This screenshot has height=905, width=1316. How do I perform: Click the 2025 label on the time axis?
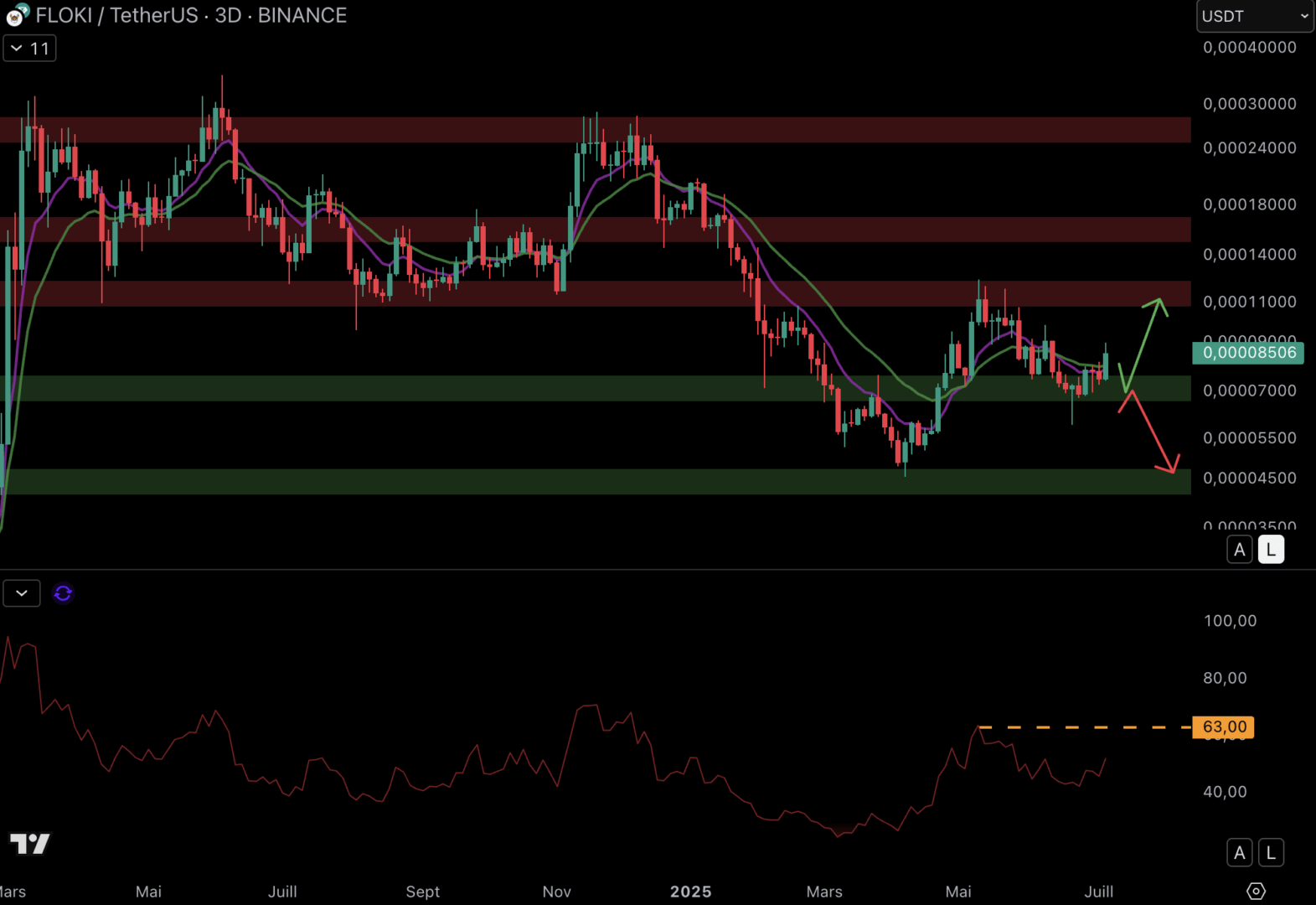(x=690, y=892)
